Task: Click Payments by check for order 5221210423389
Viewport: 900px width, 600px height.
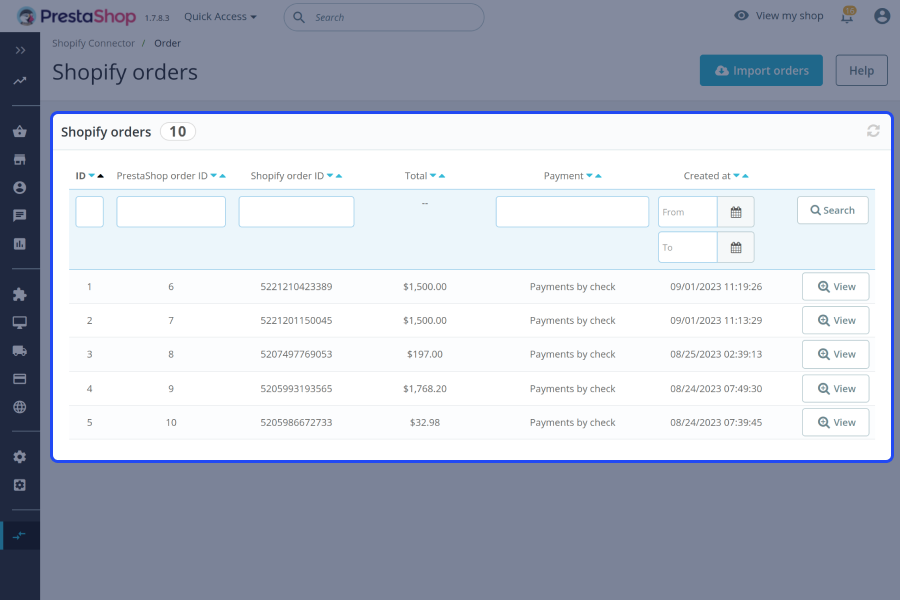Action: pos(572,287)
